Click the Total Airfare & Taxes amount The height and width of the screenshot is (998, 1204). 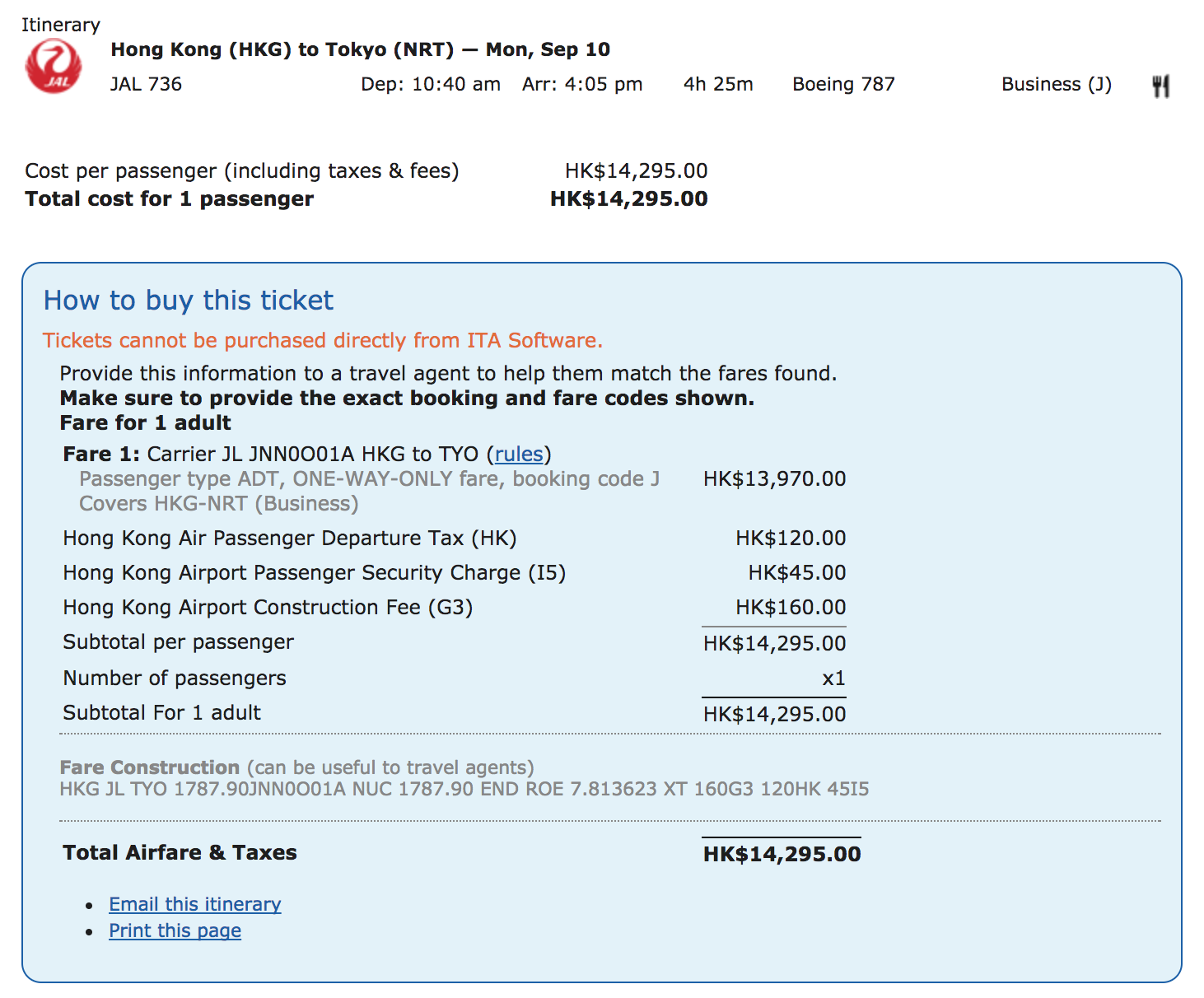click(x=781, y=853)
